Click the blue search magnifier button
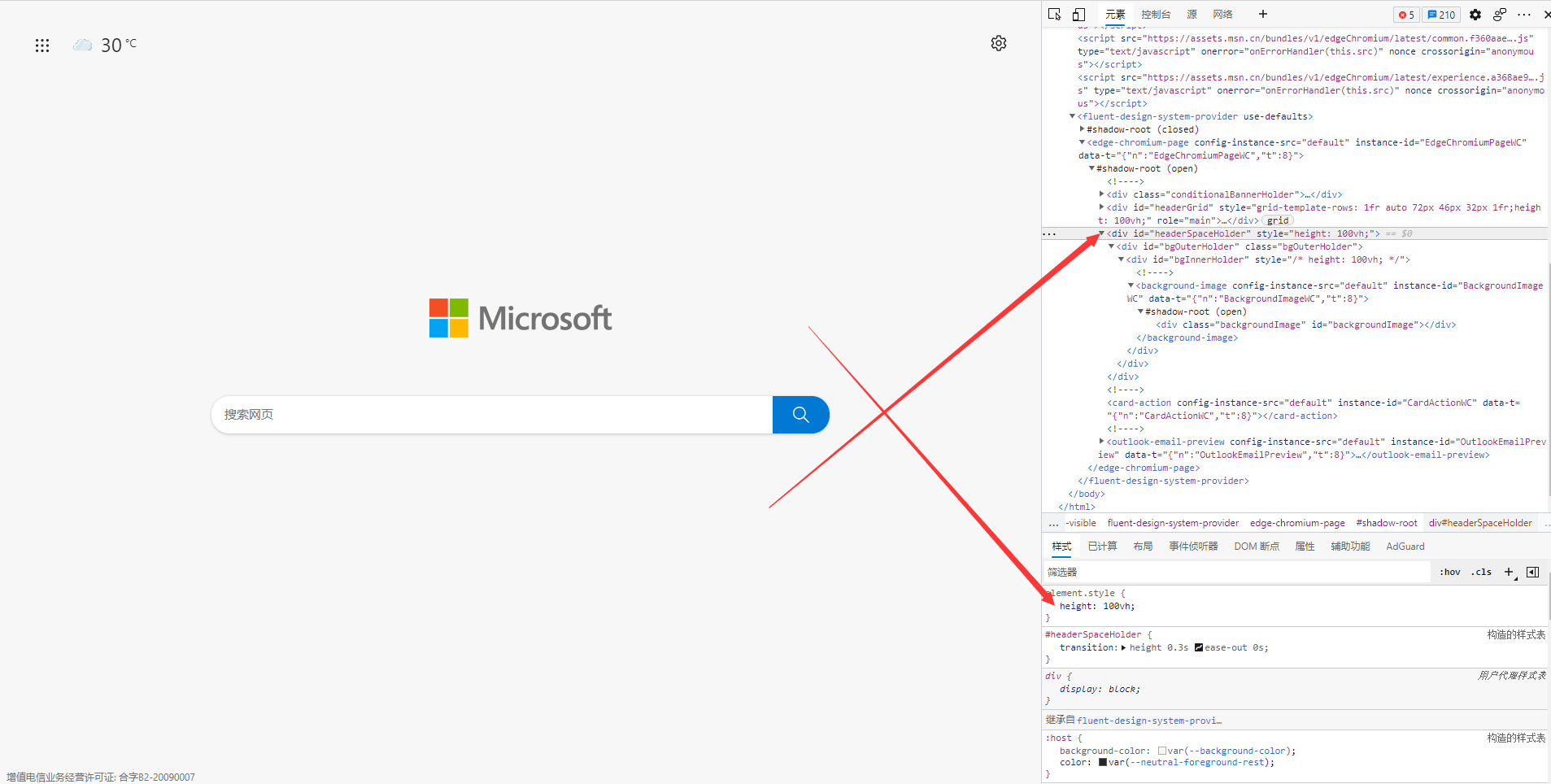The width and height of the screenshot is (1551, 784). pos(800,415)
